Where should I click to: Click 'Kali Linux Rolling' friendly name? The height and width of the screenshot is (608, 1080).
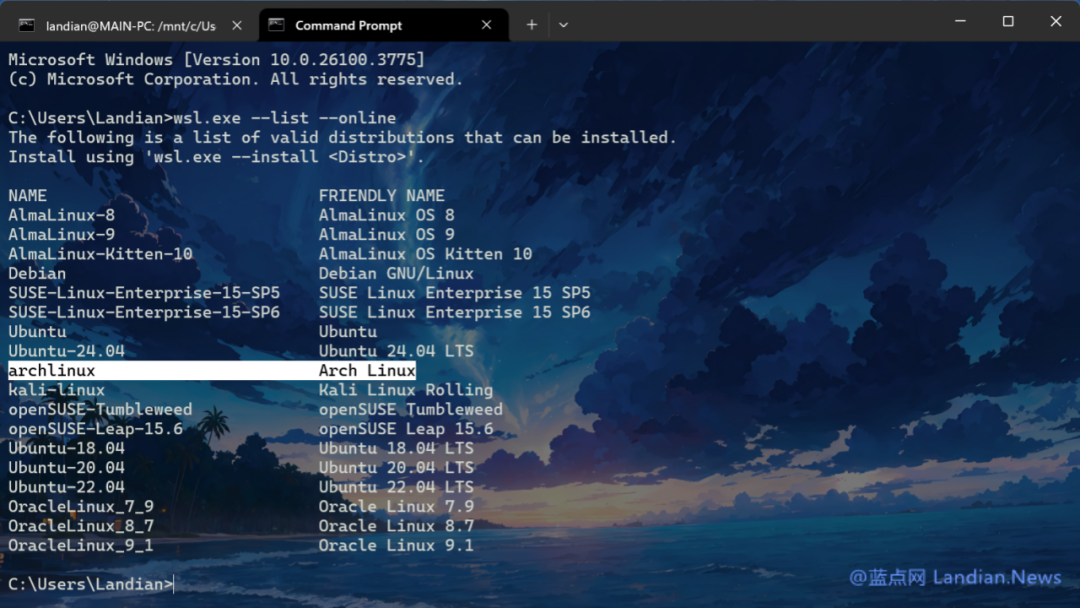[x=406, y=390]
